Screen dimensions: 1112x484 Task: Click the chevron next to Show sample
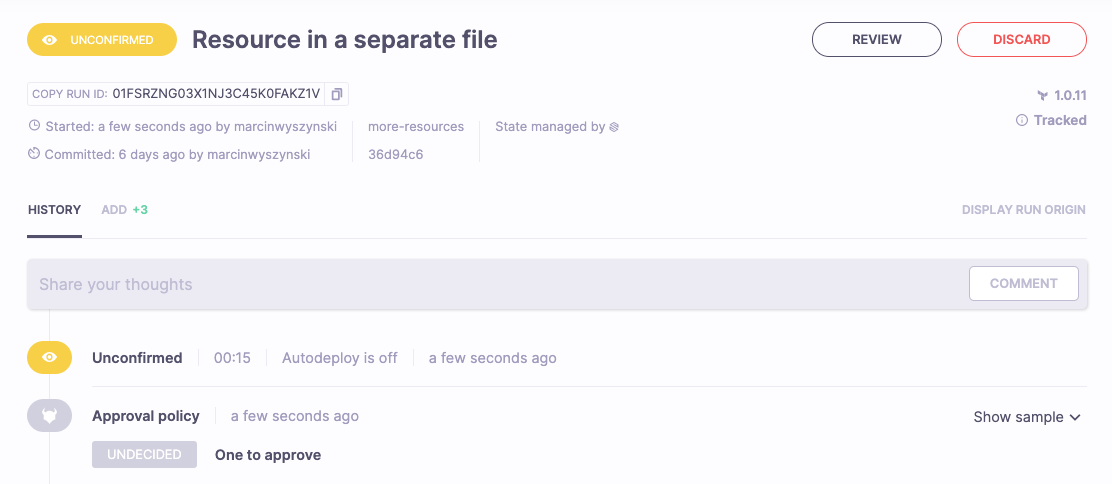1076,417
